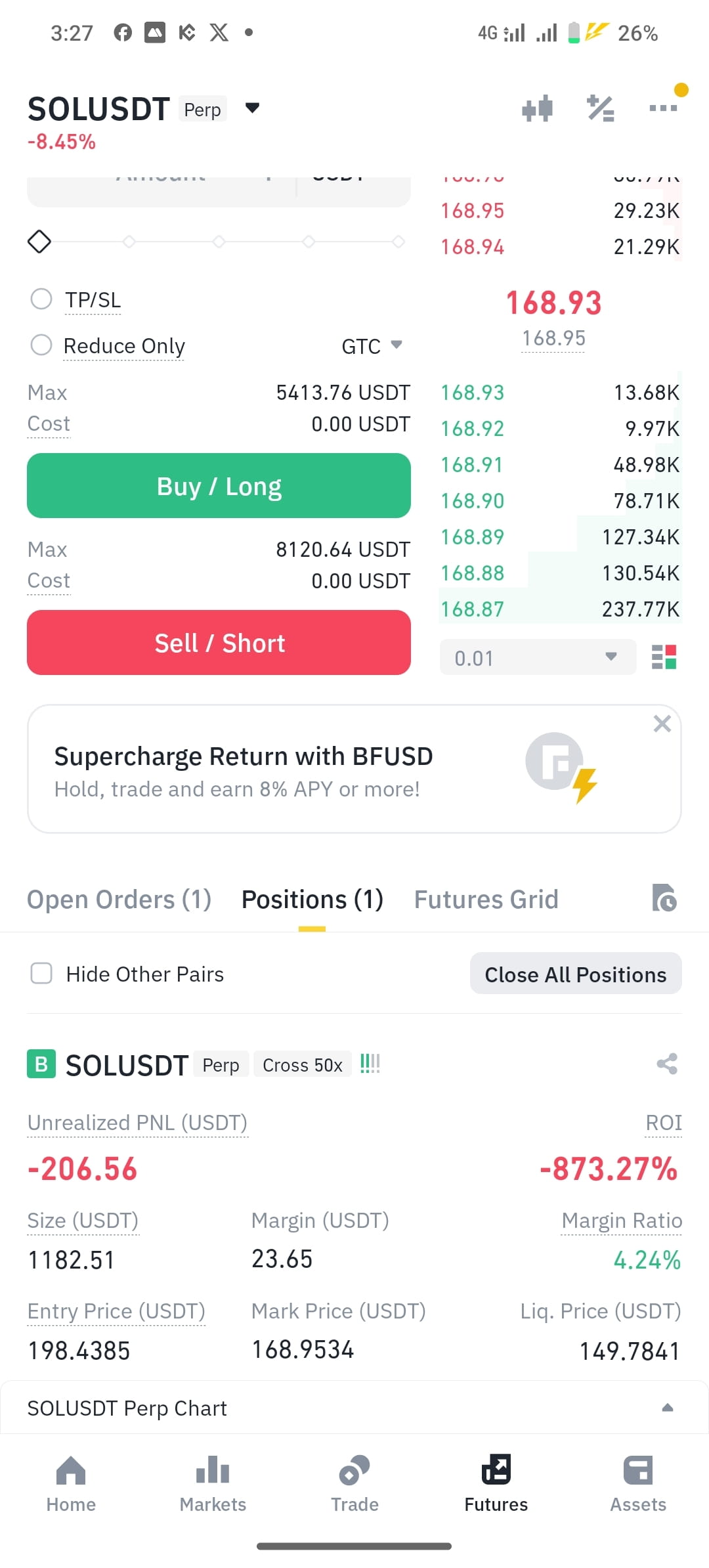Screen dimensions: 709x1568
Task: Tap the order book layout icon
Action: point(664,657)
